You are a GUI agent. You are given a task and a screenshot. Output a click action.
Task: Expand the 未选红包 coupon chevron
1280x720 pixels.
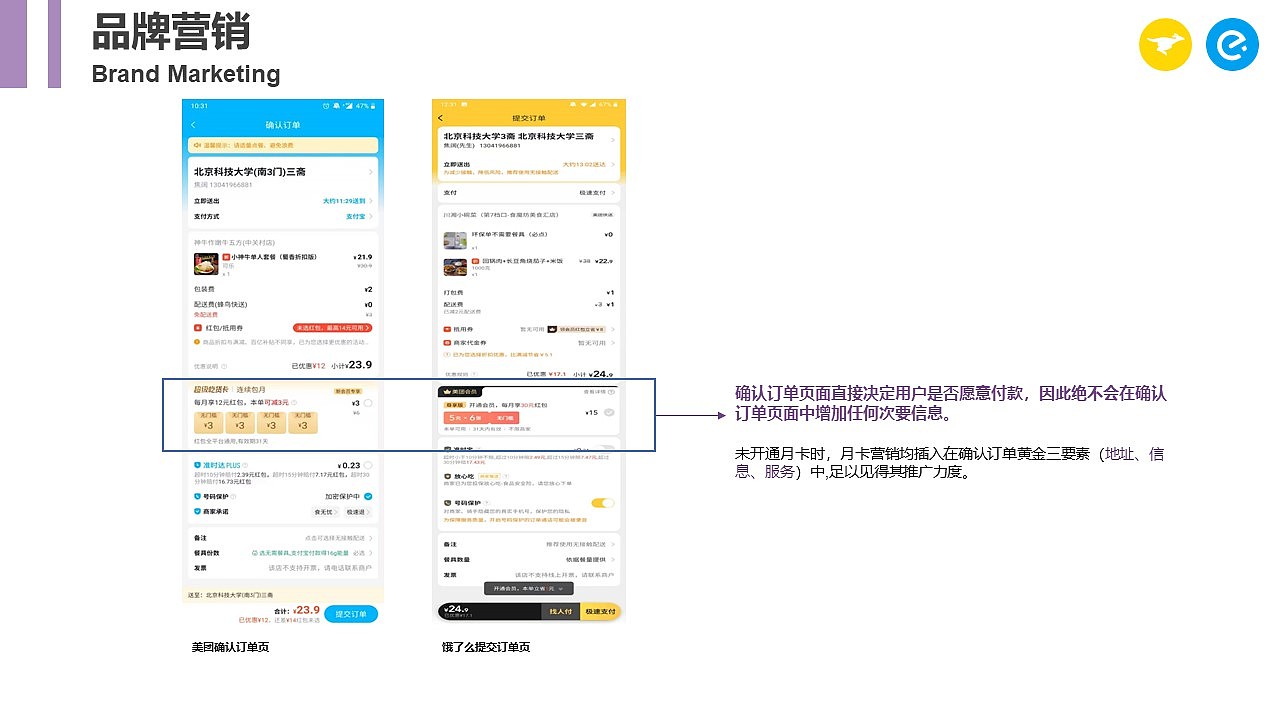pyautogui.click(x=369, y=327)
